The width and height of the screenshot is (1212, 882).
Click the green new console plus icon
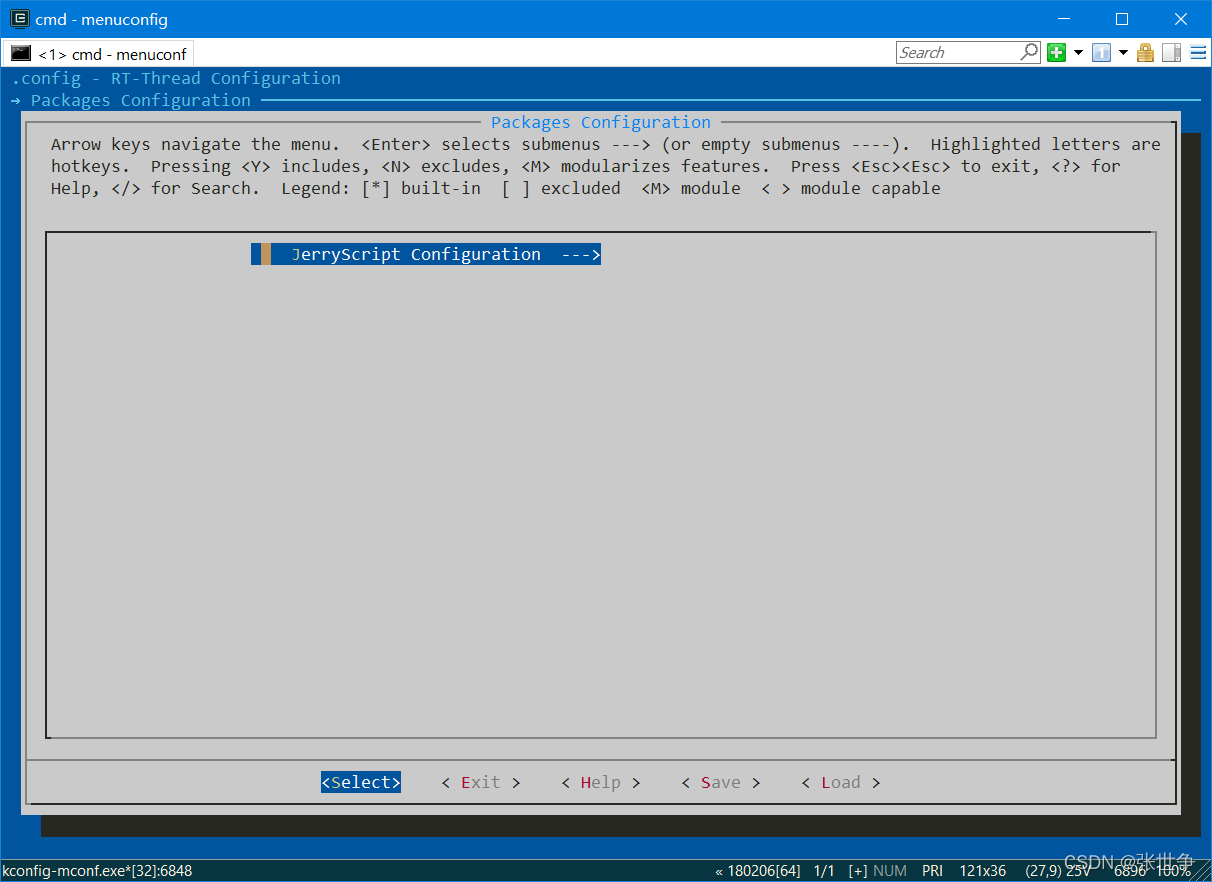(x=1056, y=53)
